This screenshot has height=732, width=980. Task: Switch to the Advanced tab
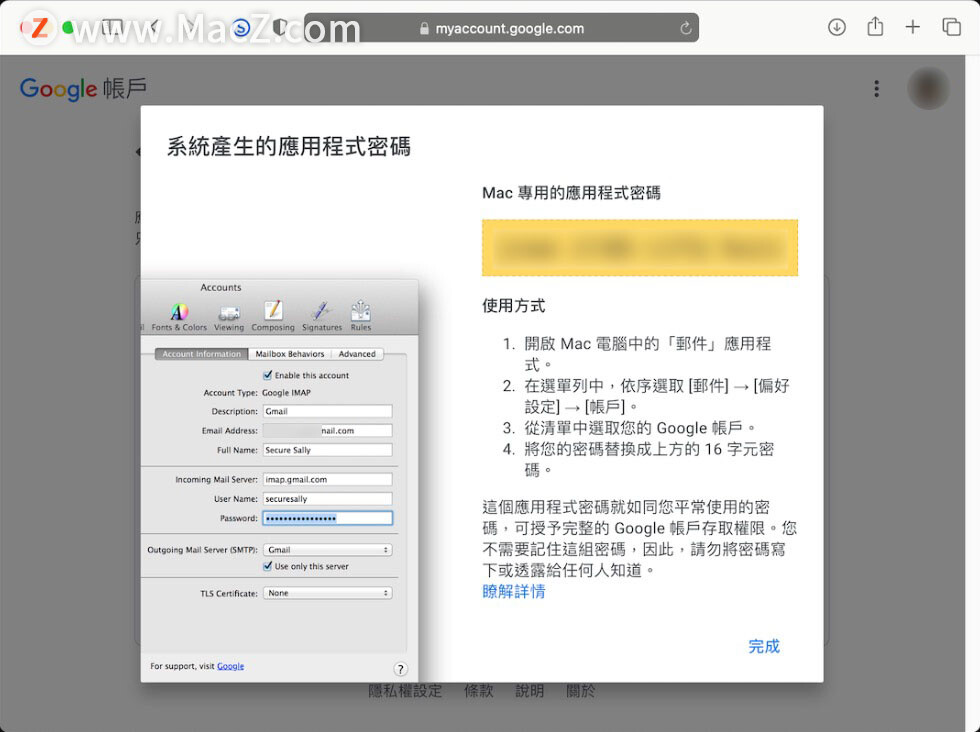pos(357,354)
